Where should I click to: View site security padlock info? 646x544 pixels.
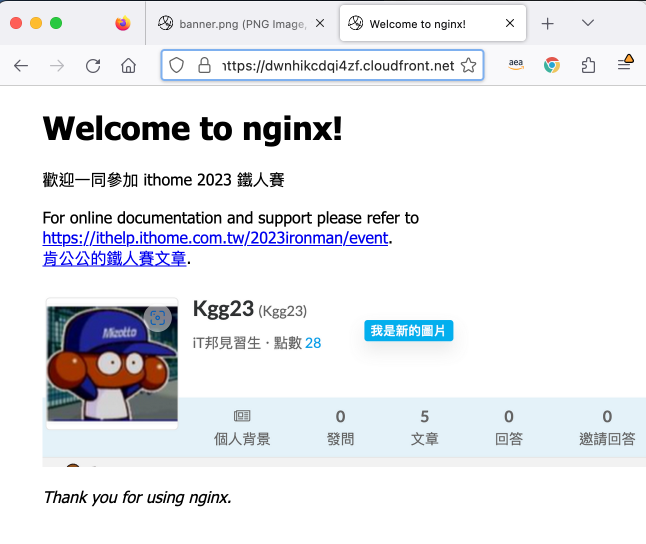click(x=204, y=65)
